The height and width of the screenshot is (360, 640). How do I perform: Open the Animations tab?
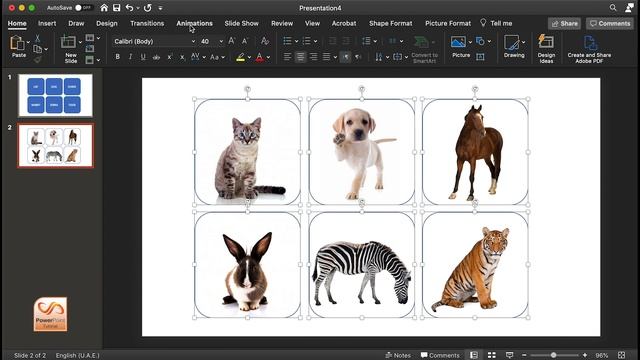click(194, 23)
